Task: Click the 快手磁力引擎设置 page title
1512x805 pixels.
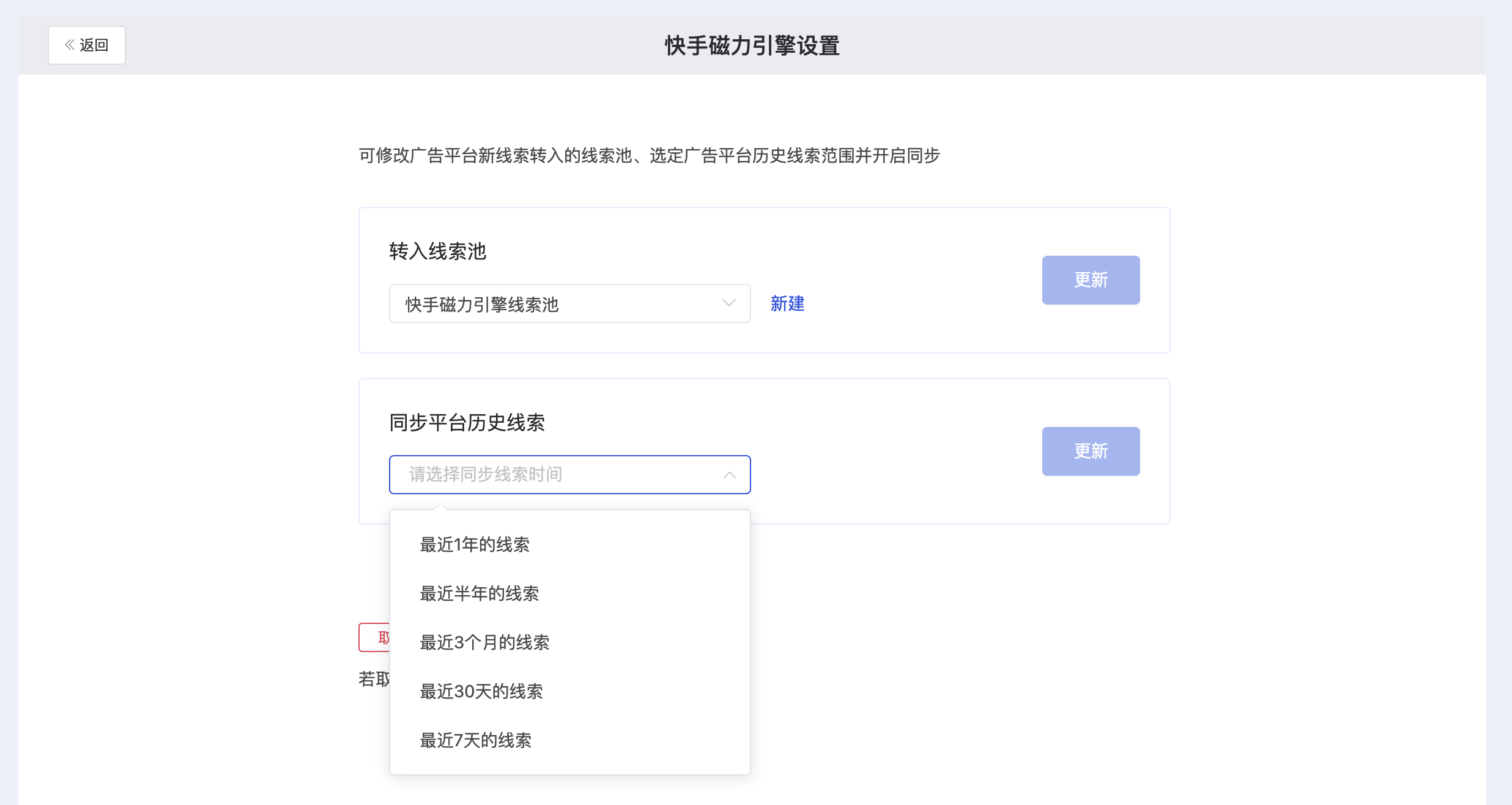Action: (752, 46)
